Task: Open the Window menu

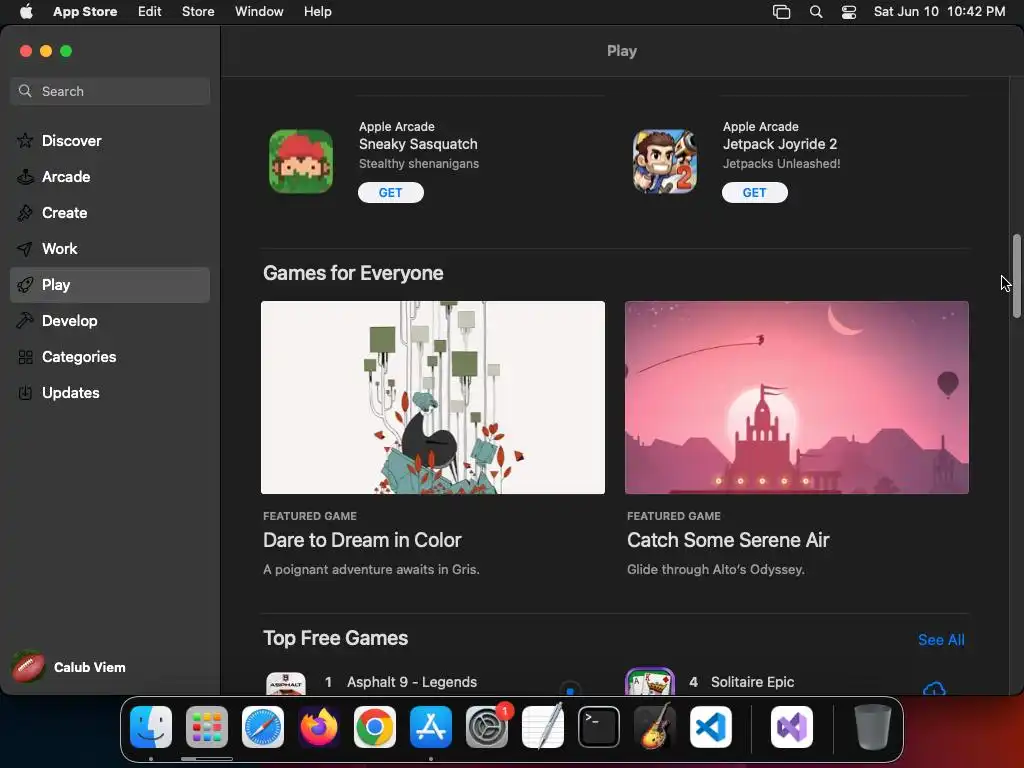Action: click(259, 11)
